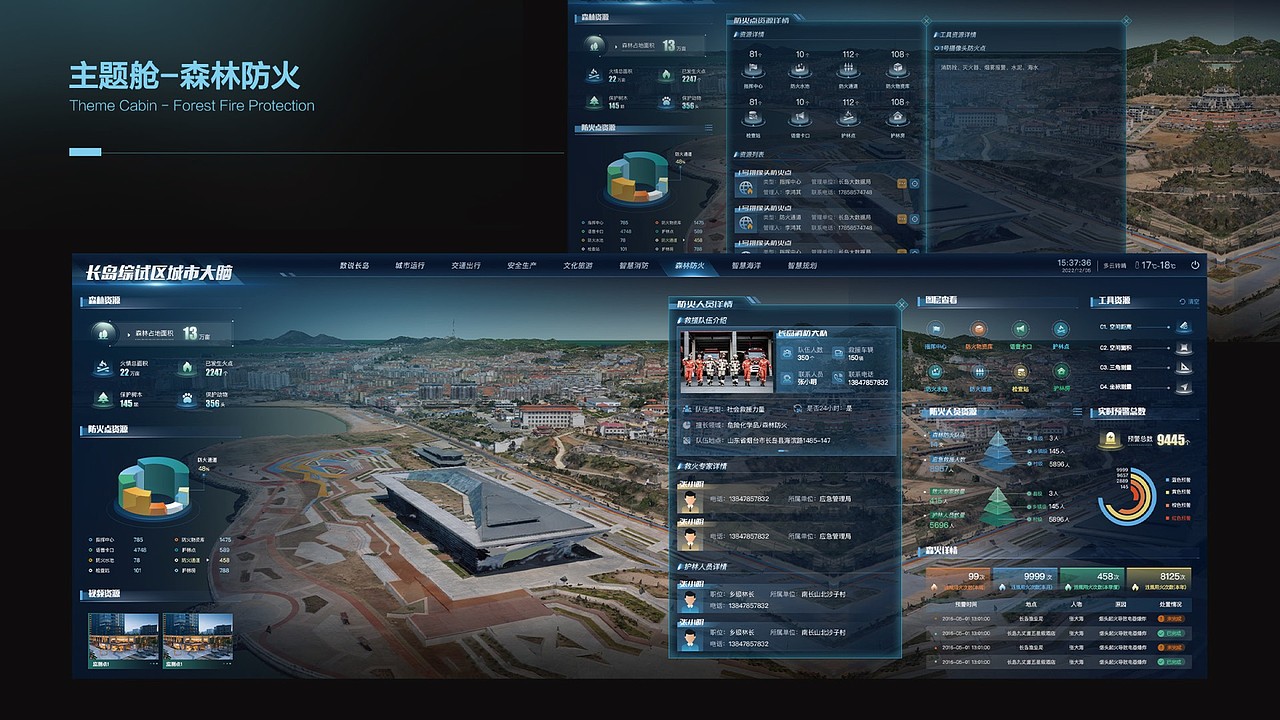Open the 智慧海洋 tab
Screen dimensions: 1280x720
pyautogui.click(x=746, y=266)
